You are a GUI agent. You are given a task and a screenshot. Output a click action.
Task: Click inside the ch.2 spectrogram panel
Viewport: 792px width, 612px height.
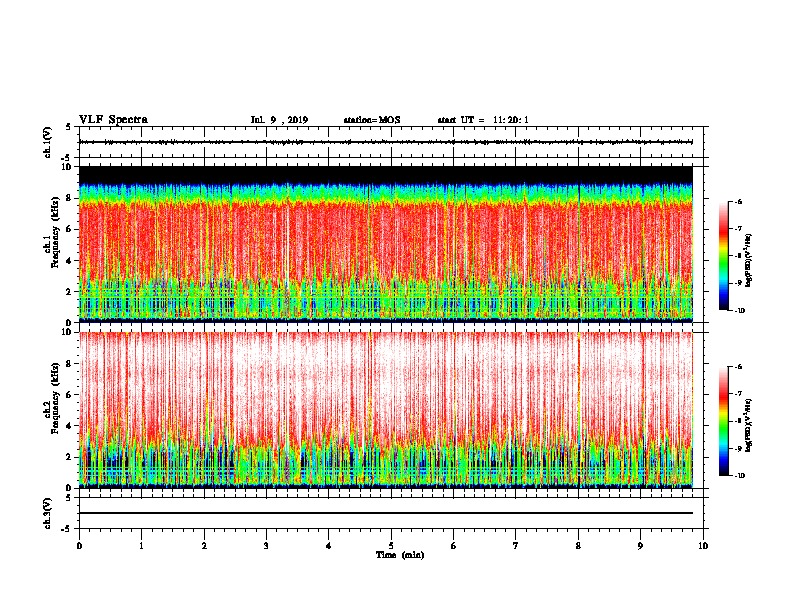(x=386, y=410)
